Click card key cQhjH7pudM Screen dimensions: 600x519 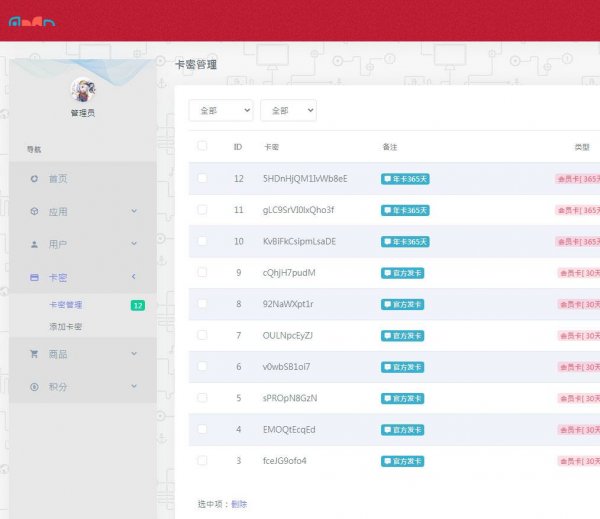click(289, 273)
